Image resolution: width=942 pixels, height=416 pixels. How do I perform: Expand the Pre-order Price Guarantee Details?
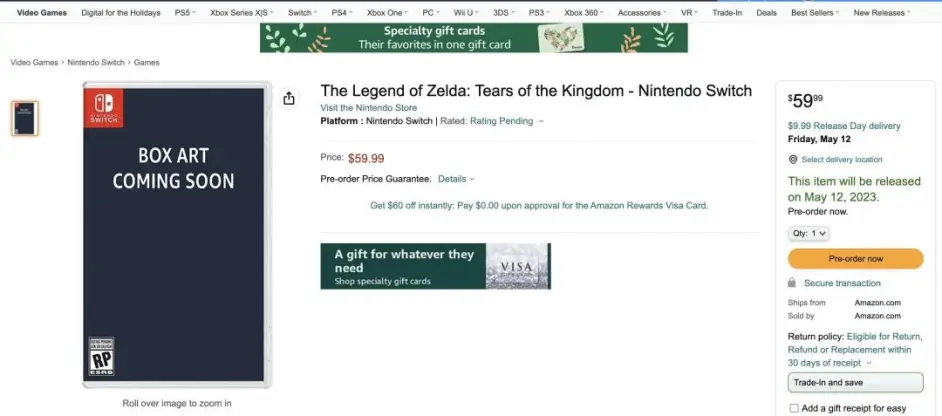point(457,179)
